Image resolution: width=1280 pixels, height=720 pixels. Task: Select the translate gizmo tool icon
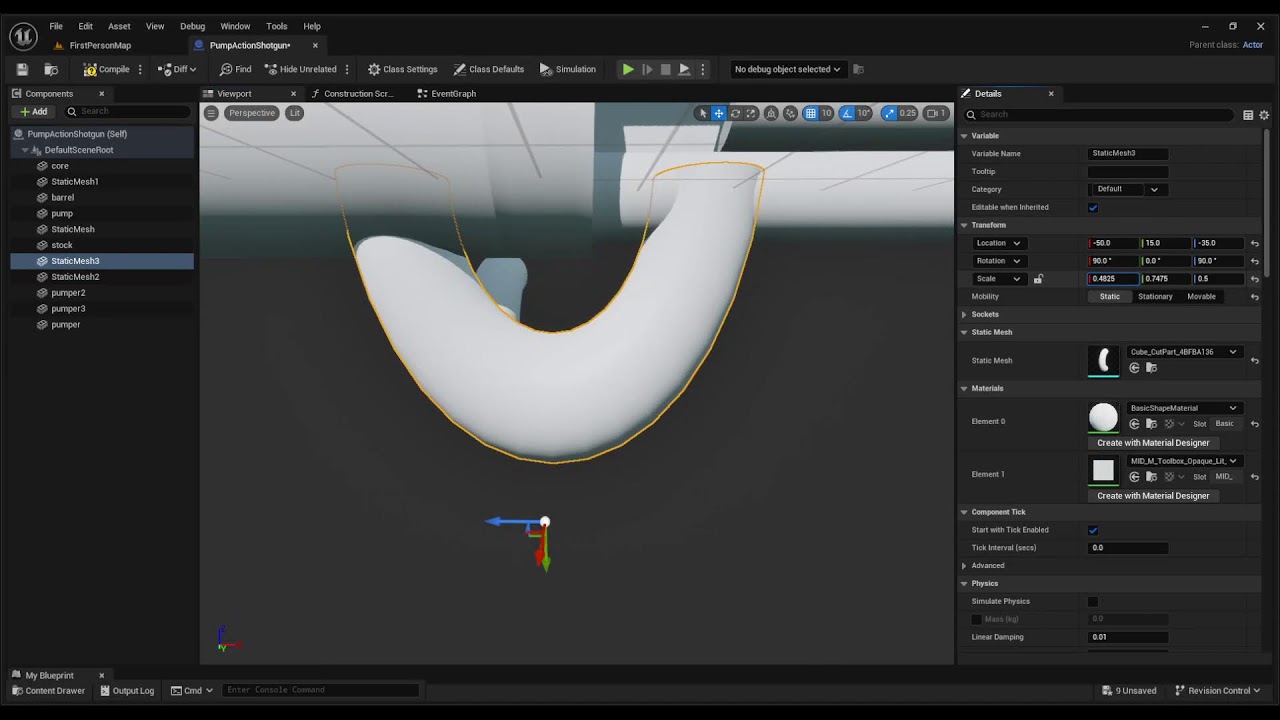719,113
